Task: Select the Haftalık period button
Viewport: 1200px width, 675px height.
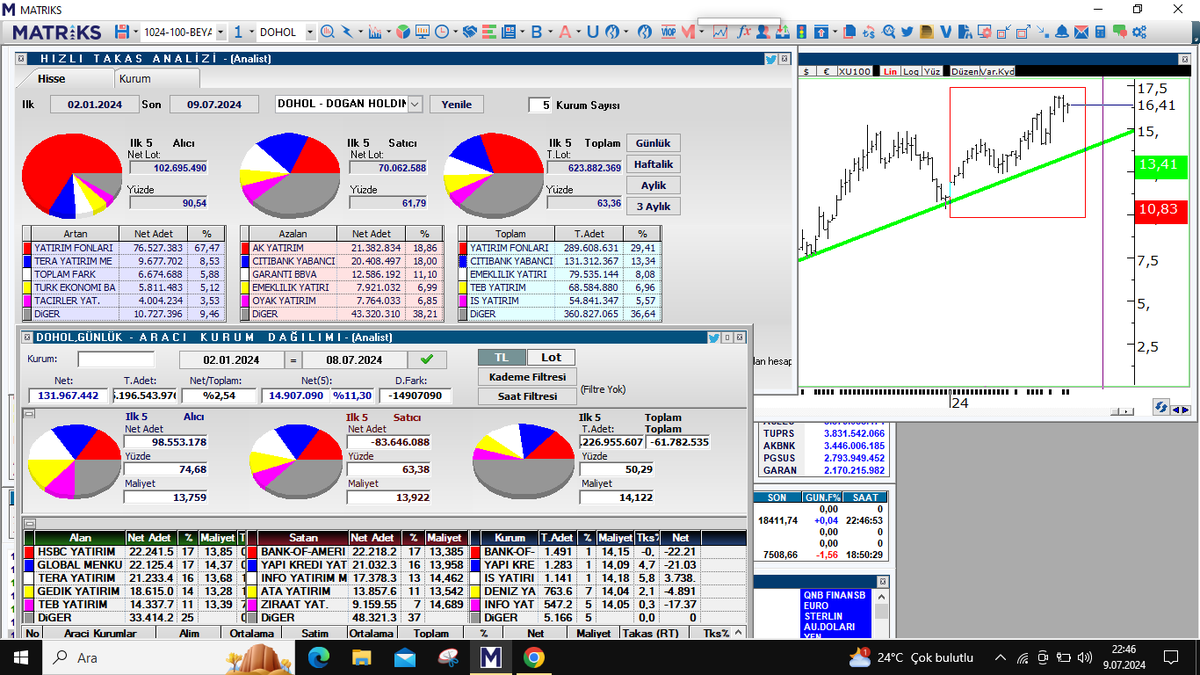Action: 653,164
